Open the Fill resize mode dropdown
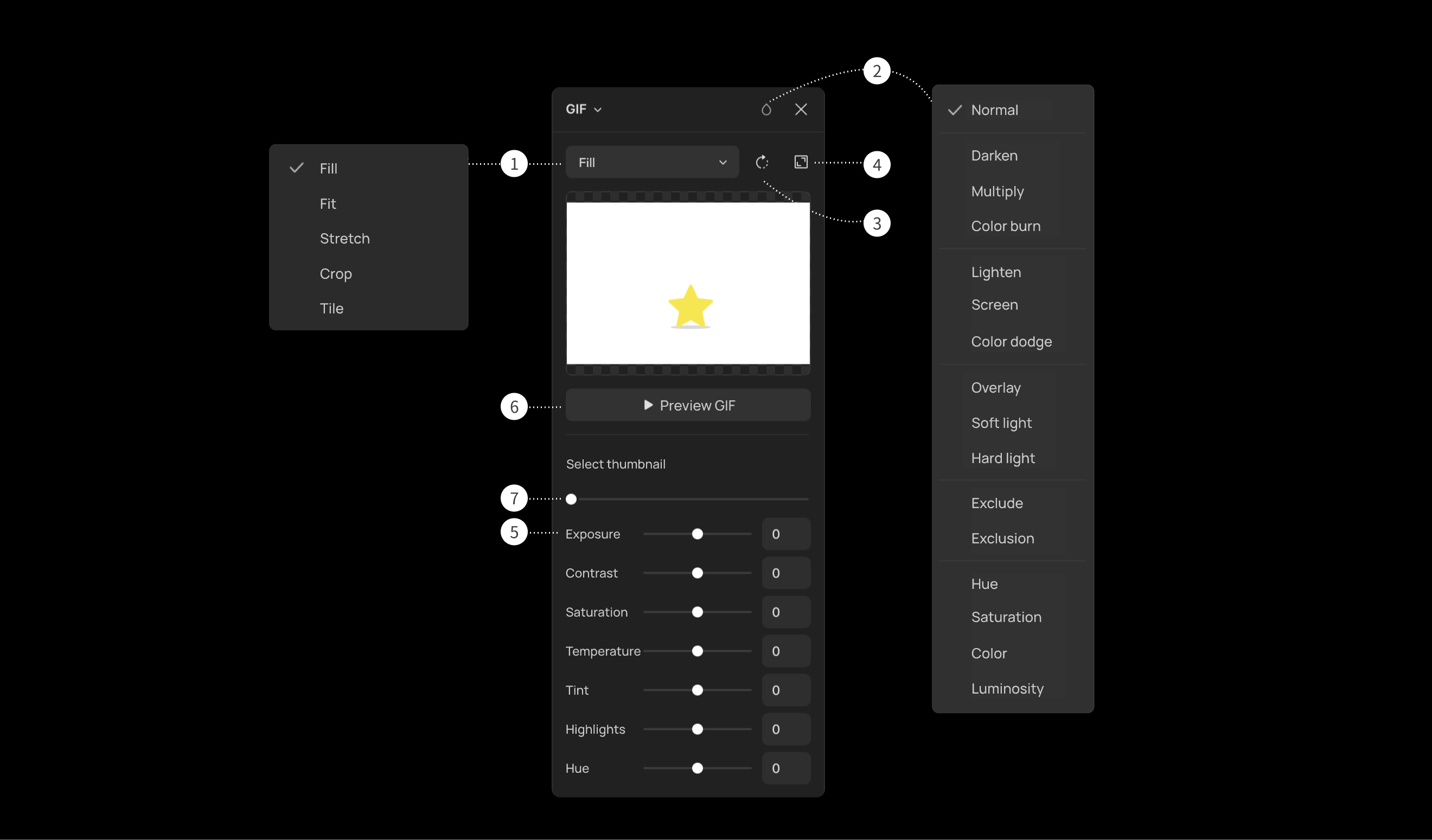The width and height of the screenshot is (1432, 840). [651, 162]
